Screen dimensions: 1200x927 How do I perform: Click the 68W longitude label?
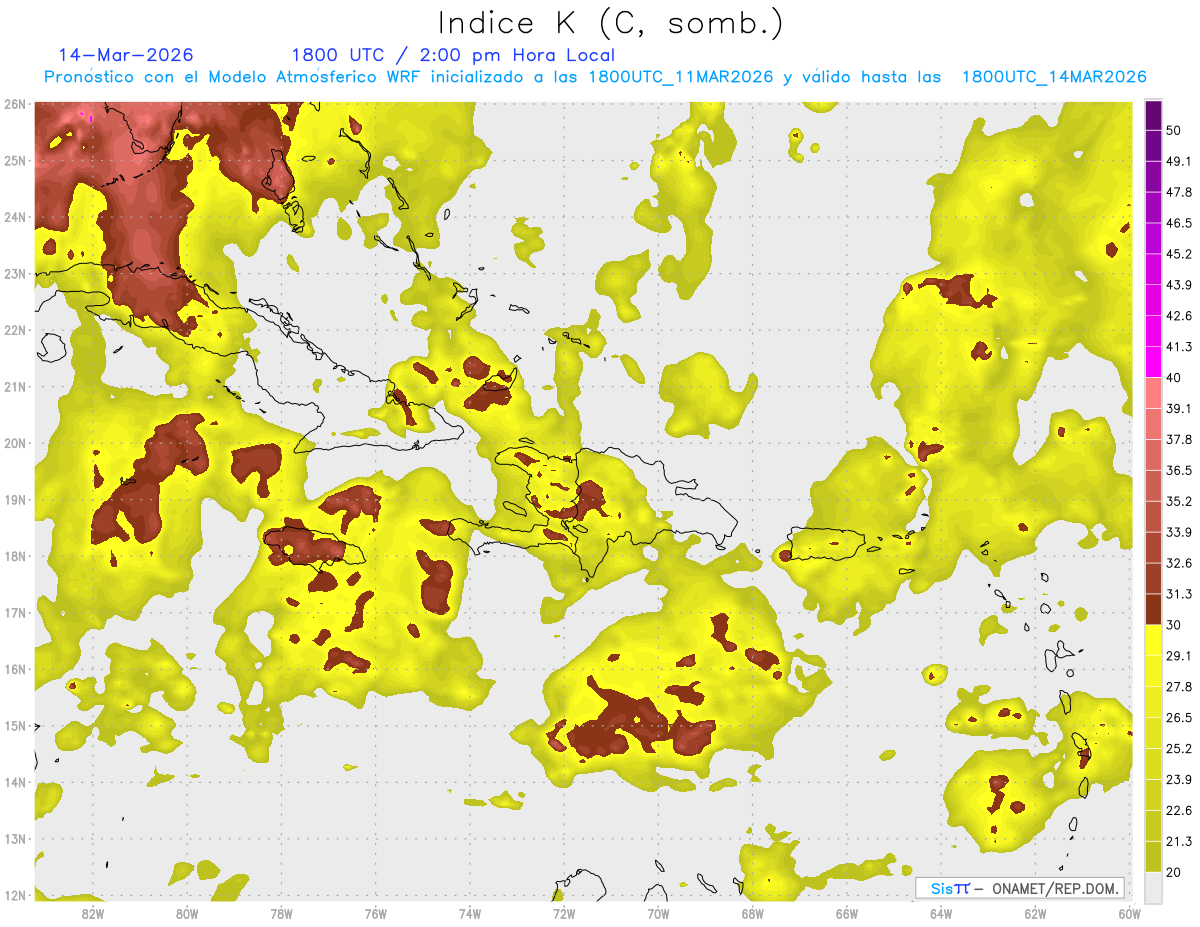coord(753,913)
